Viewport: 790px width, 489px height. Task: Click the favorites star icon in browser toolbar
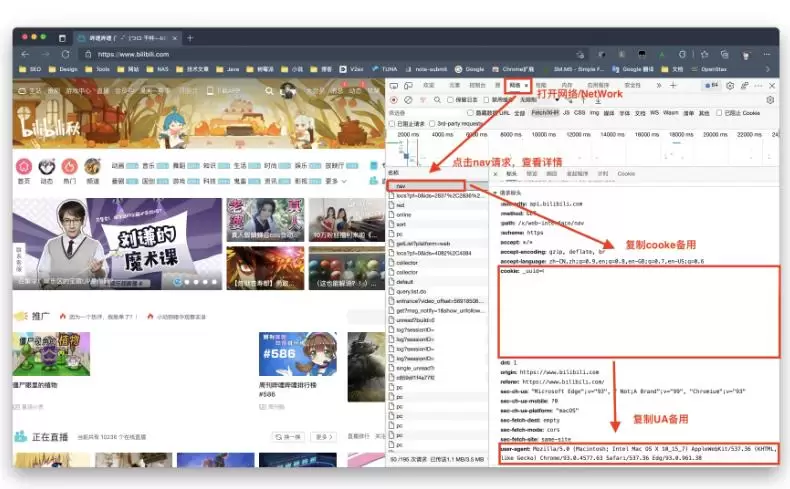click(x=704, y=54)
